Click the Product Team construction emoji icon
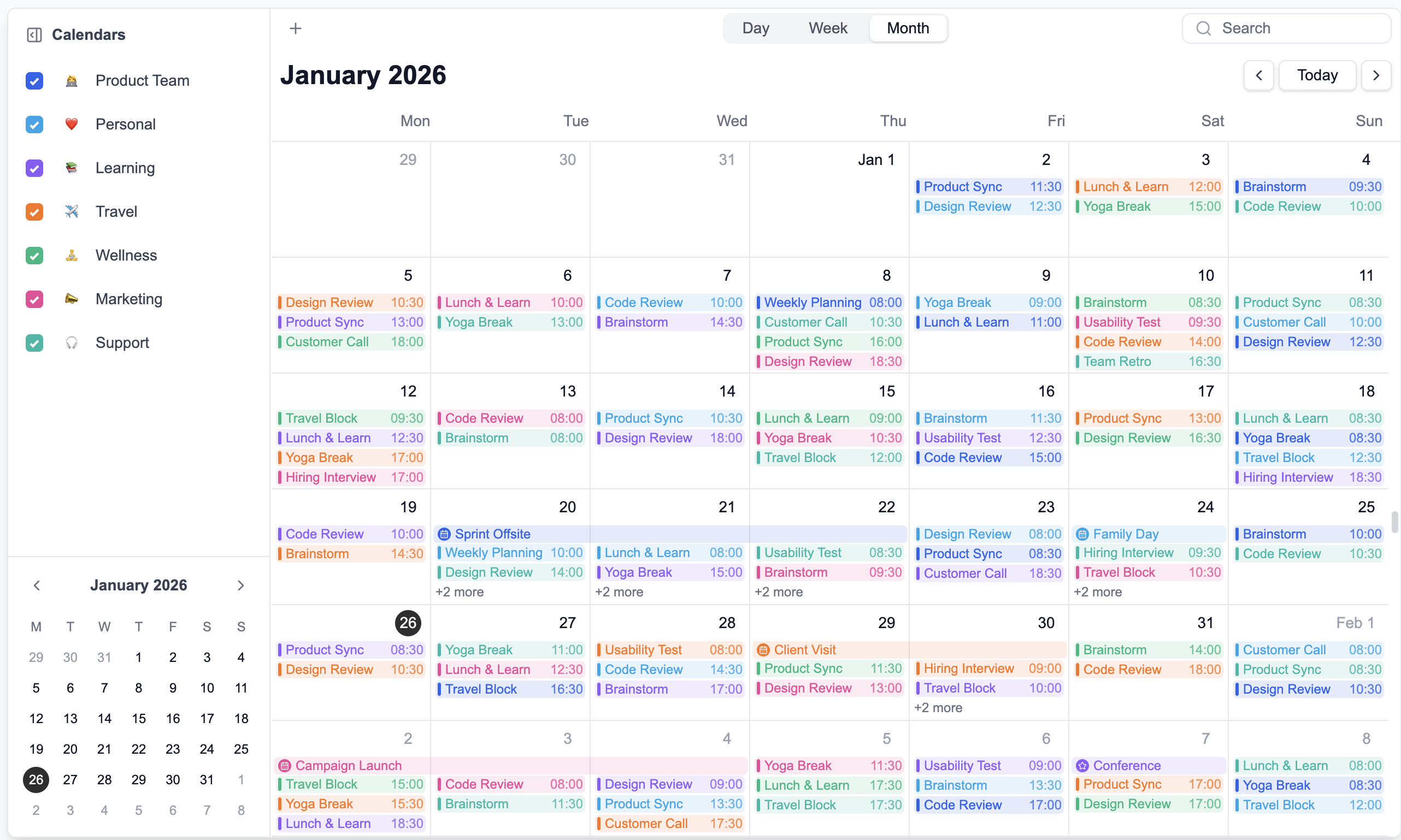Screen dimensions: 1401x840 pos(72,81)
